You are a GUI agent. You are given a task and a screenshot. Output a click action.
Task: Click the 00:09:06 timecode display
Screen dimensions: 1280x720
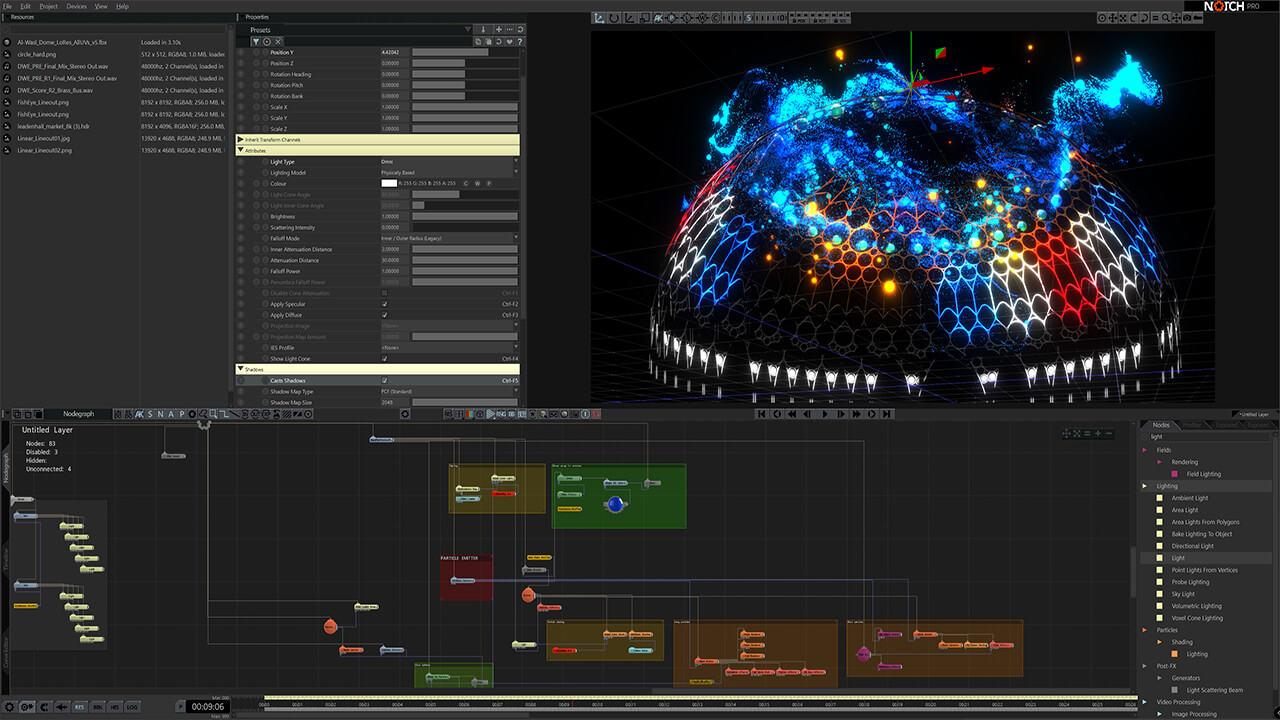[208, 707]
